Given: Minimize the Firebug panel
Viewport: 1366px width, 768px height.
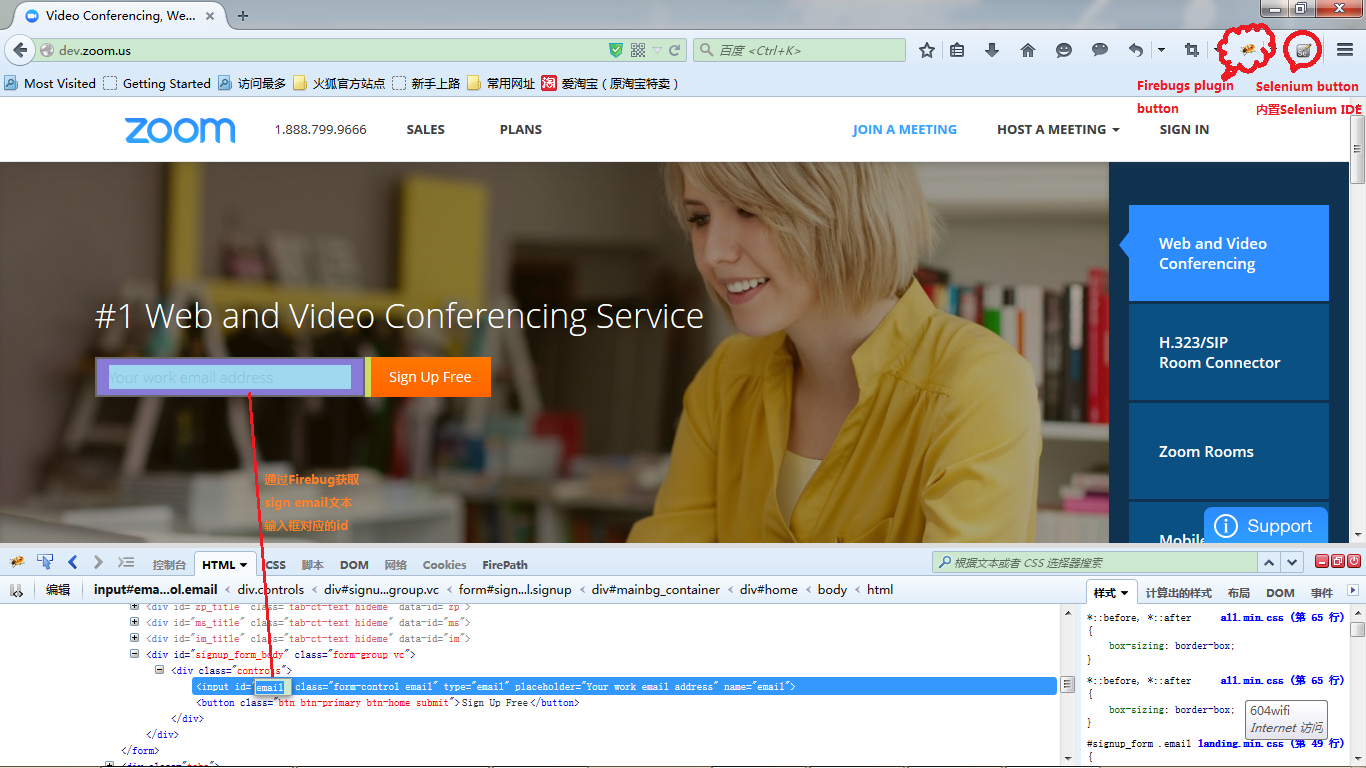Looking at the screenshot, I should pyautogui.click(x=1322, y=562).
